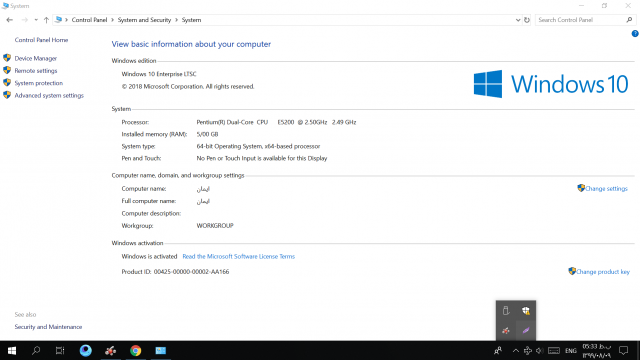Viewport: 640px width, 360px height.
Task: Click Change product key link
Action: coord(602,272)
